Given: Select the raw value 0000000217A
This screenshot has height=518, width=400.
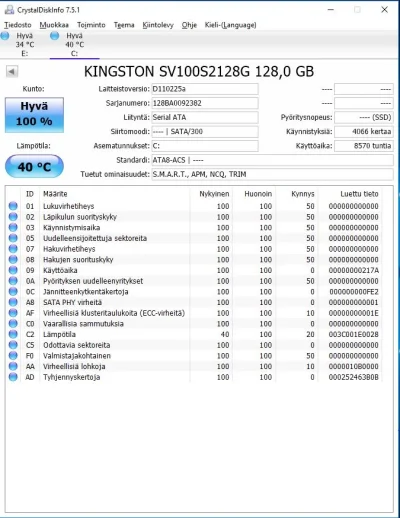Looking at the screenshot, I should coord(354,270).
